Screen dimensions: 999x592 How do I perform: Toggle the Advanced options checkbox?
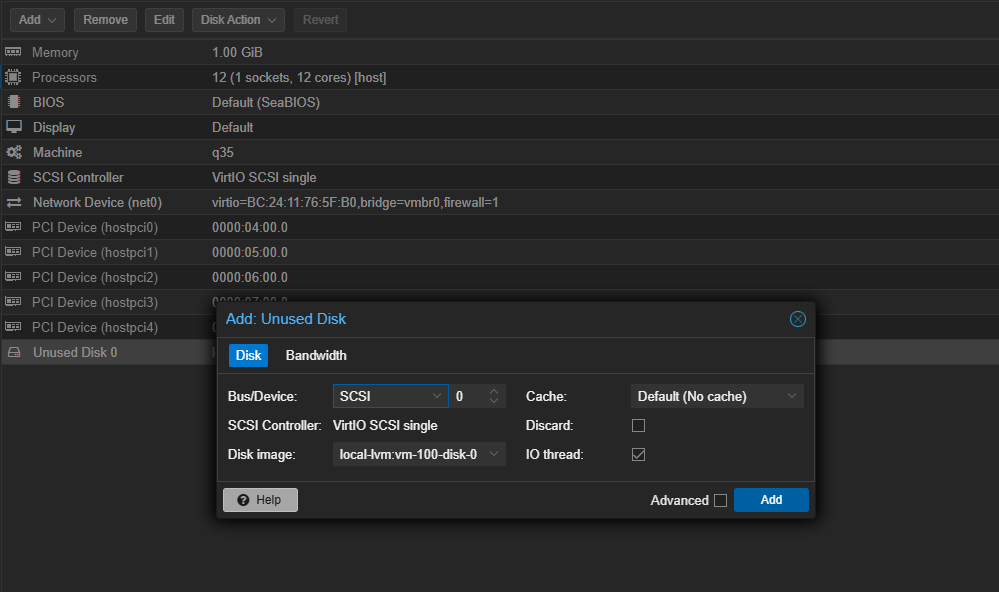[720, 500]
